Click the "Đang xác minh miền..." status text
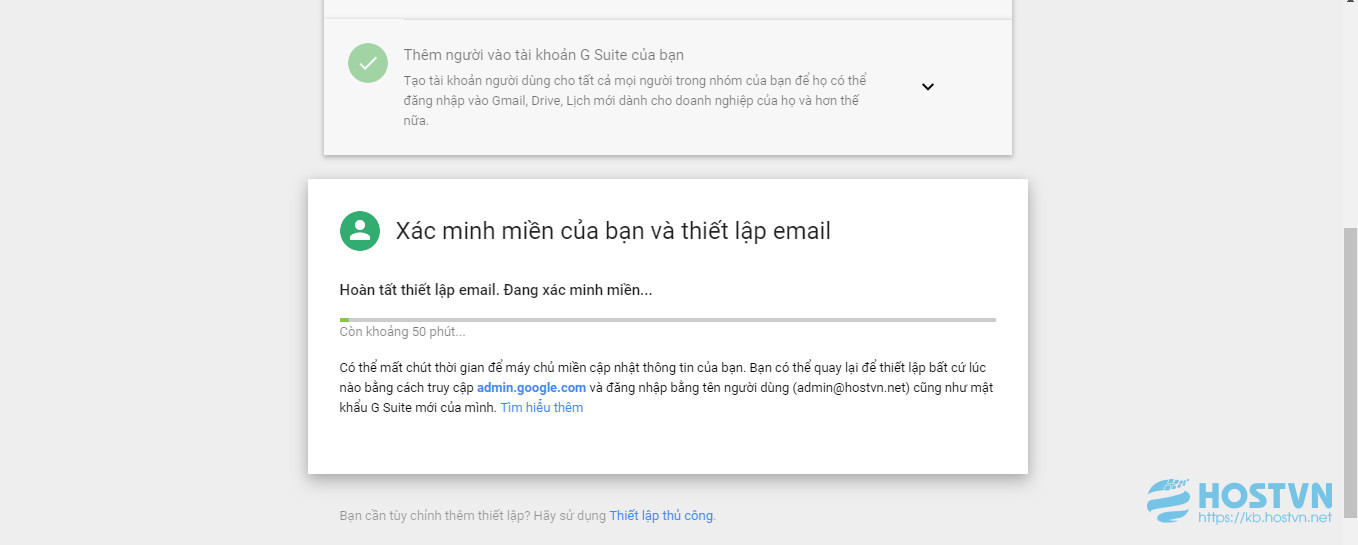Screen dimensions: 1358x545 (577, 290)
